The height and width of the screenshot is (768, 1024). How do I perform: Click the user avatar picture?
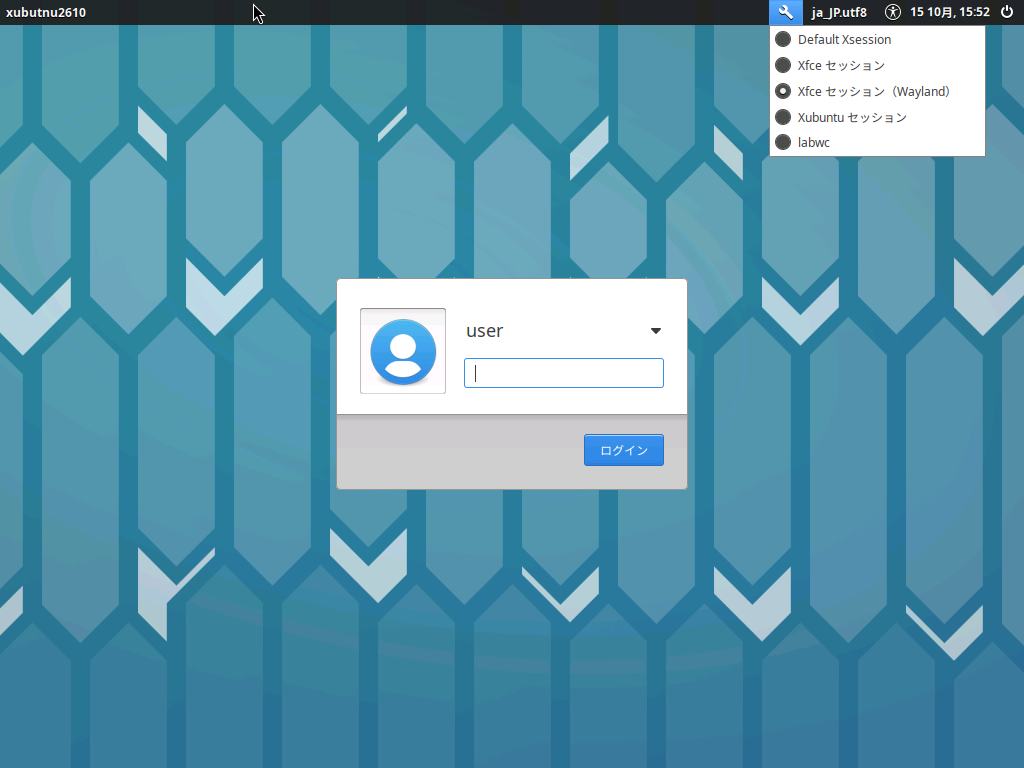(x=403, y=351)
